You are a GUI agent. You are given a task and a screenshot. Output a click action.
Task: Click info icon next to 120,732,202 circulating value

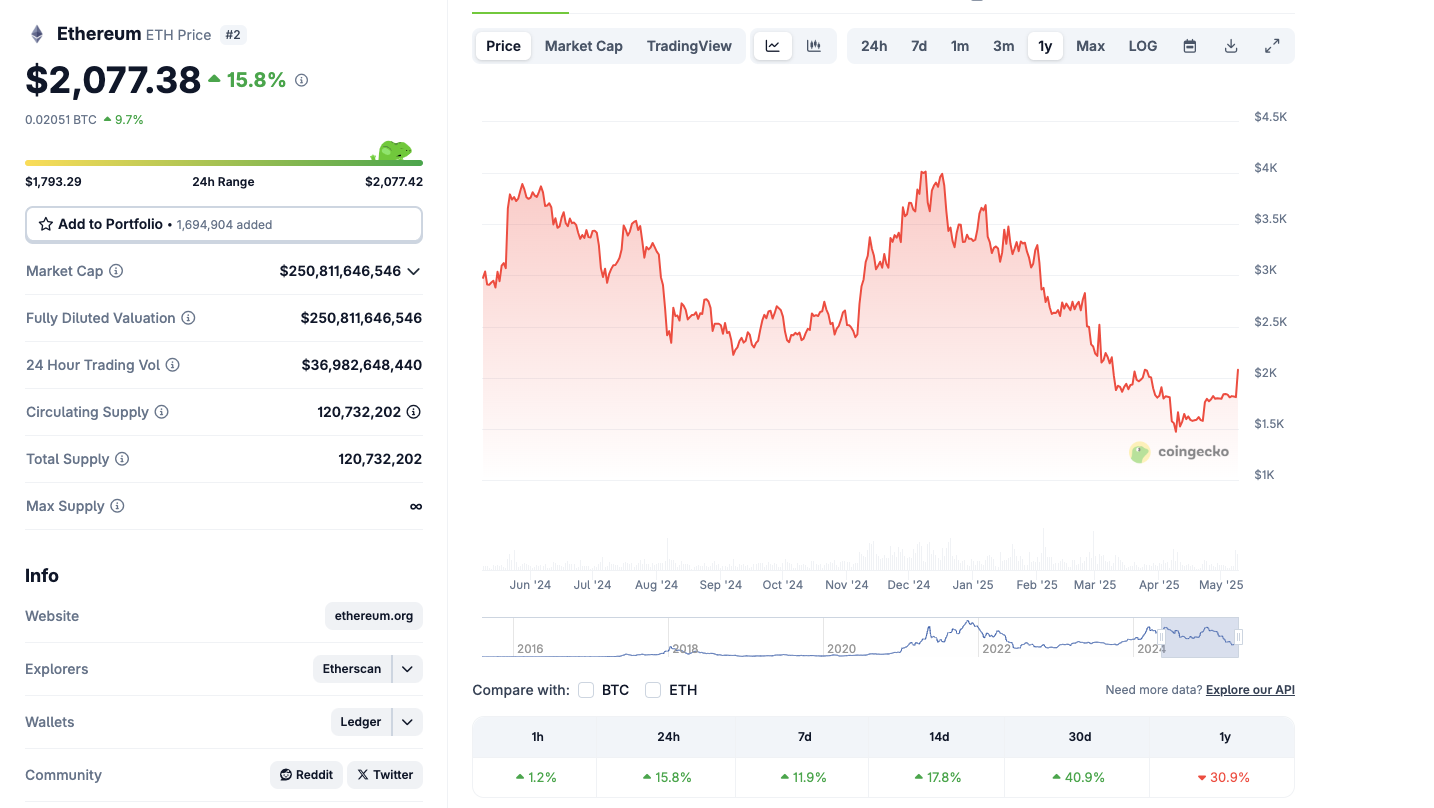click(x=414, y=412)
